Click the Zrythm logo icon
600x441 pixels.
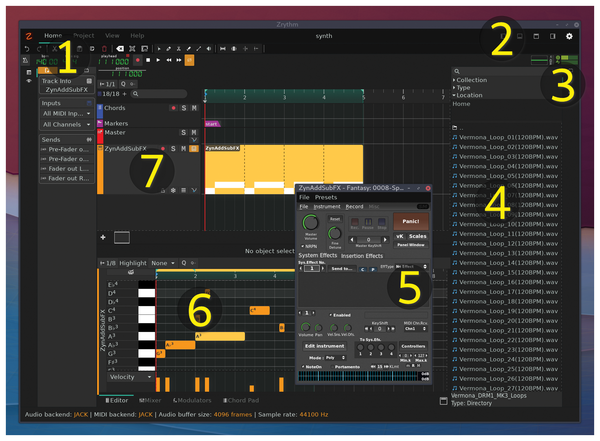click(x=29, y=36)
